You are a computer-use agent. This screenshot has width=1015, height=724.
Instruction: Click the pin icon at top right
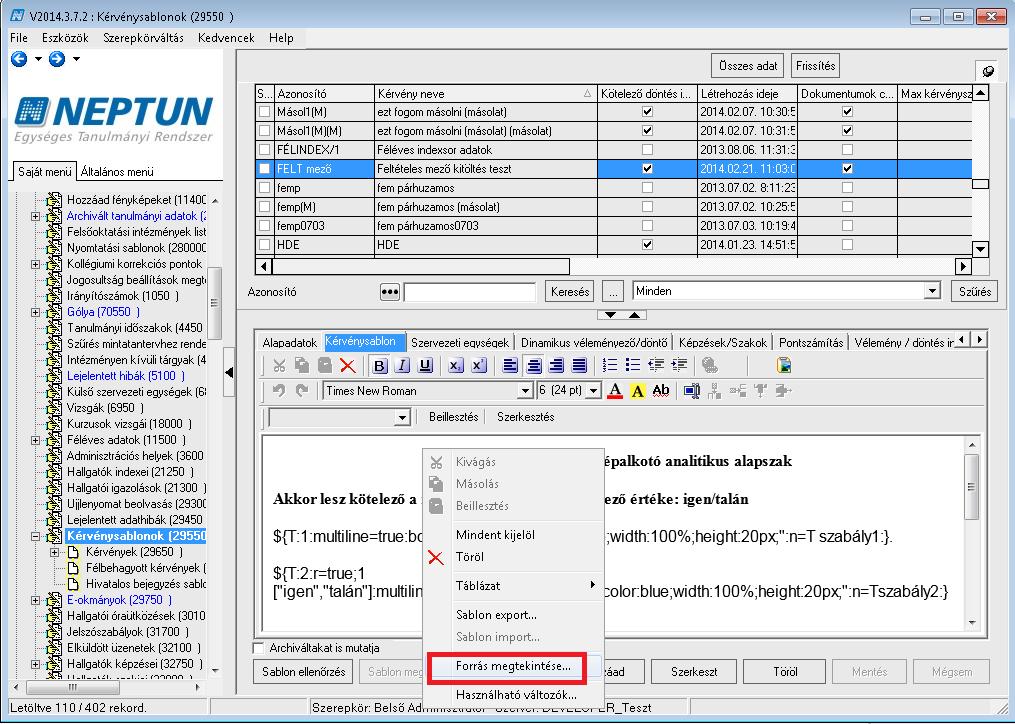(x=987, y=71)
